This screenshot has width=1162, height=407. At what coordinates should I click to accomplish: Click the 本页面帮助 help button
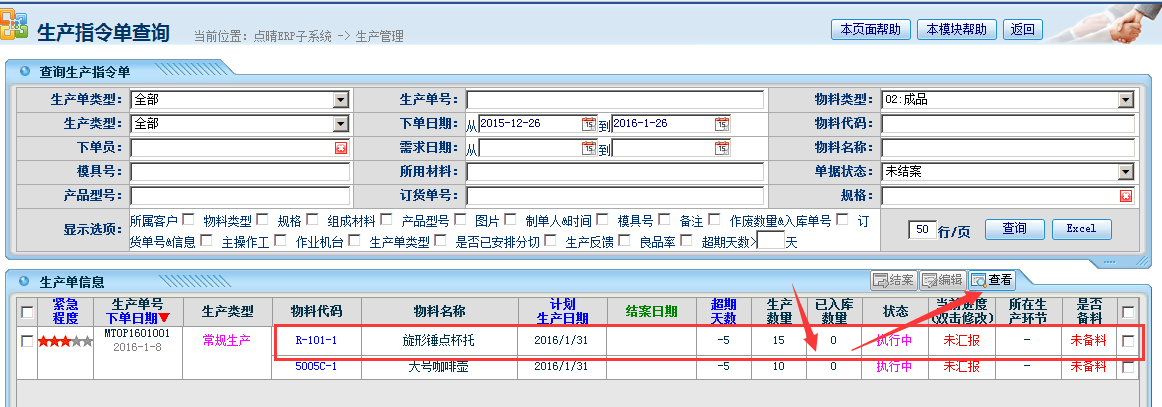869,29
